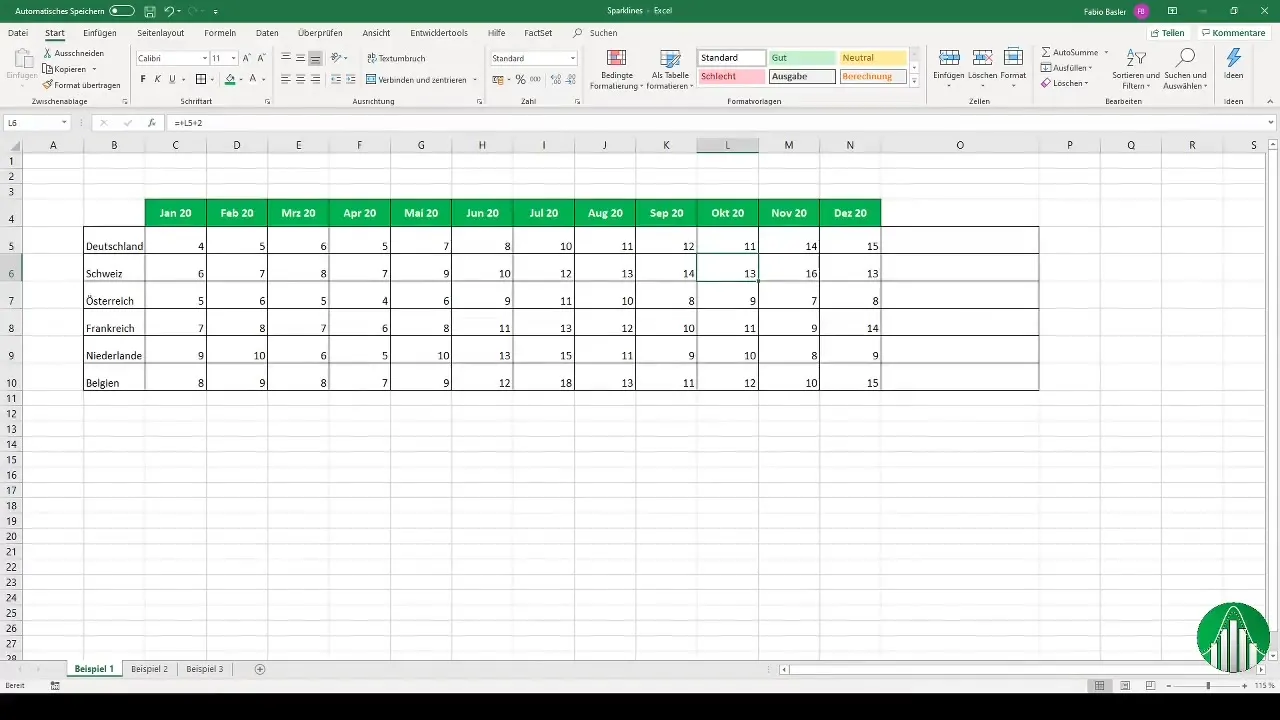The image size is (1280, 720).
Task: Toggle bold (F) formatting
Action: pos(143,79)
